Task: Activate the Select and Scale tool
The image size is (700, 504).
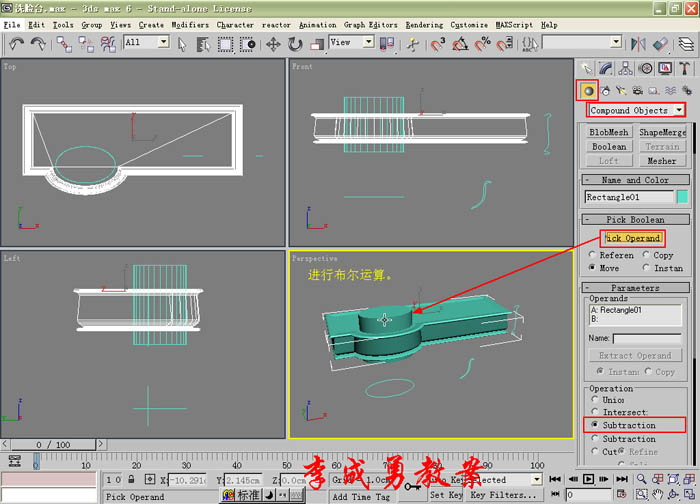Action: click(317, 44)
